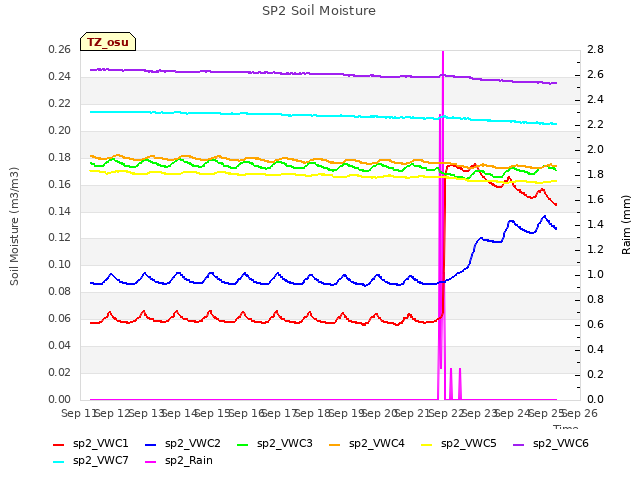Toggle sp2_VWC2 legend entry
The width and height of the screenshot is (640, 480).
[x=183, y=443]
